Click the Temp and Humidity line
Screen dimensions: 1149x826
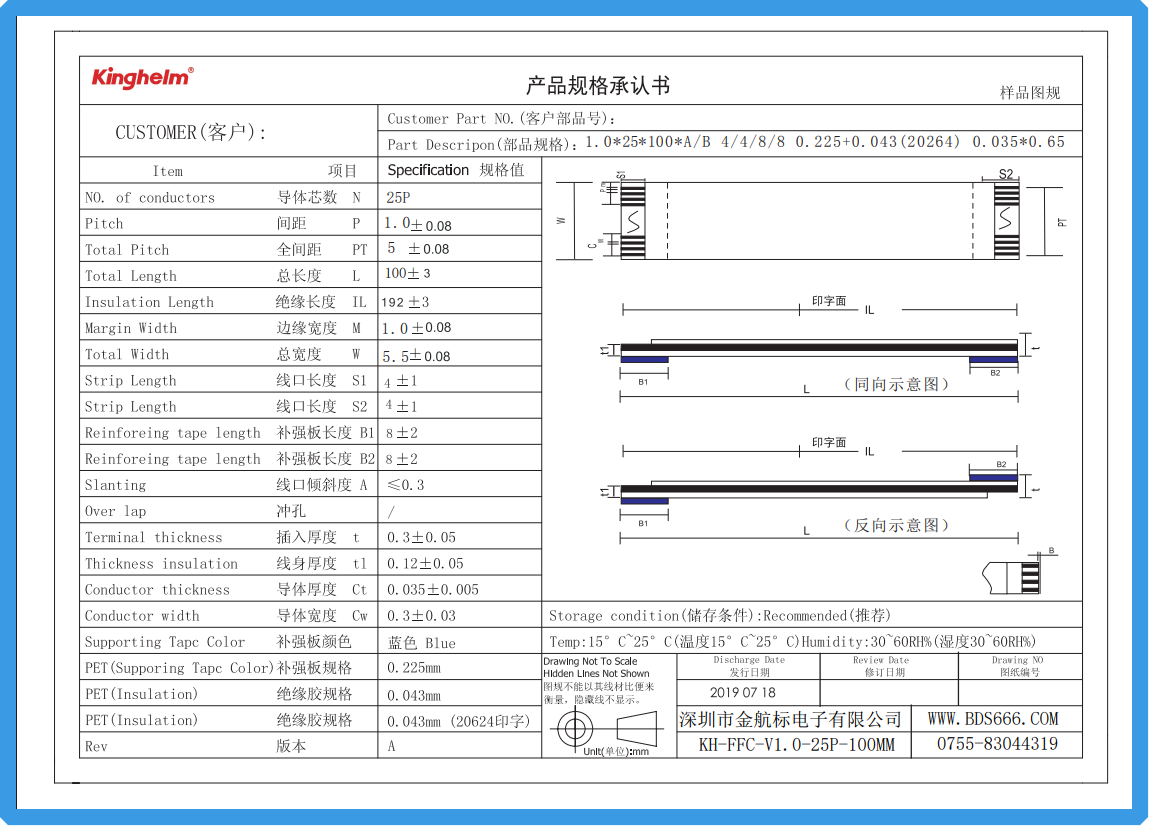click(792, 642)
